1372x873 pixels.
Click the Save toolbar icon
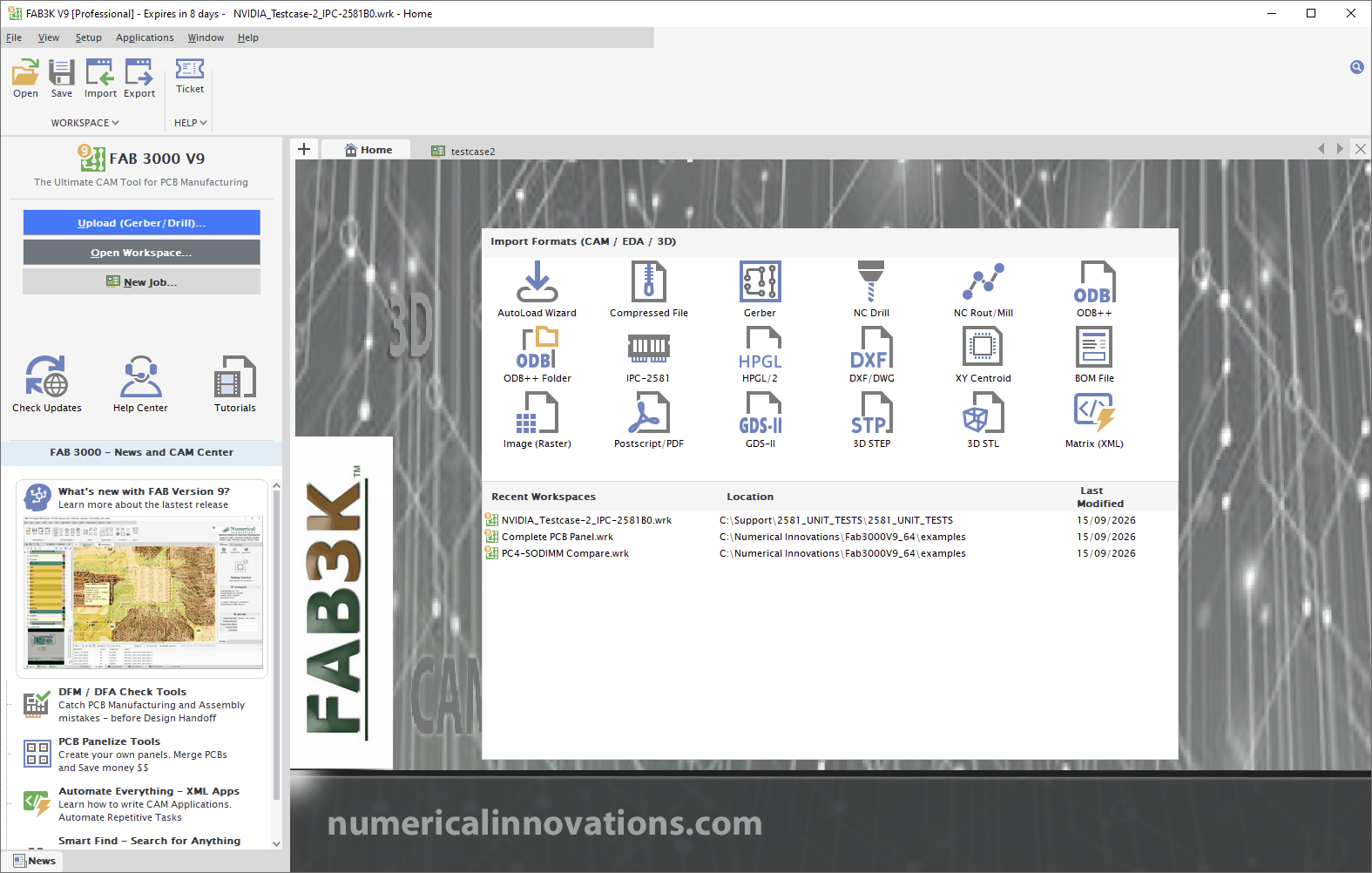(x=62, y=78)
